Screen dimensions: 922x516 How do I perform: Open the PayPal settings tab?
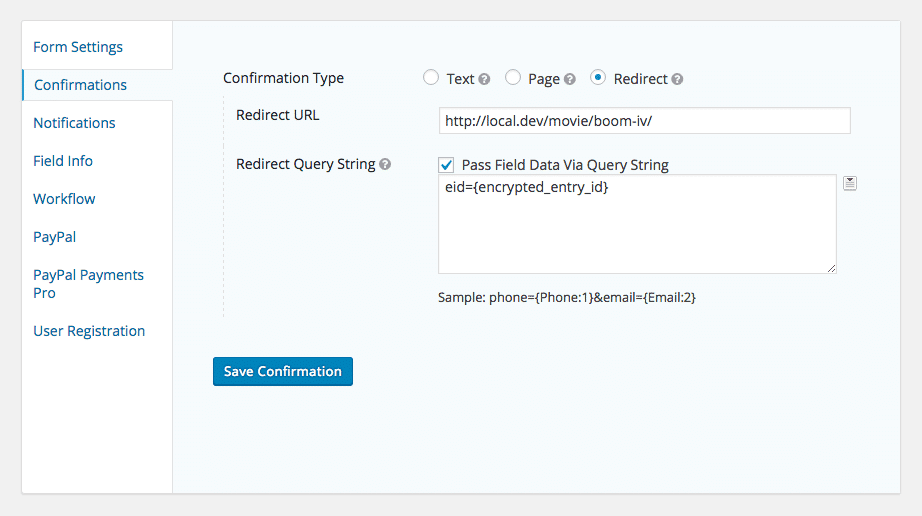tap(54, 237)
